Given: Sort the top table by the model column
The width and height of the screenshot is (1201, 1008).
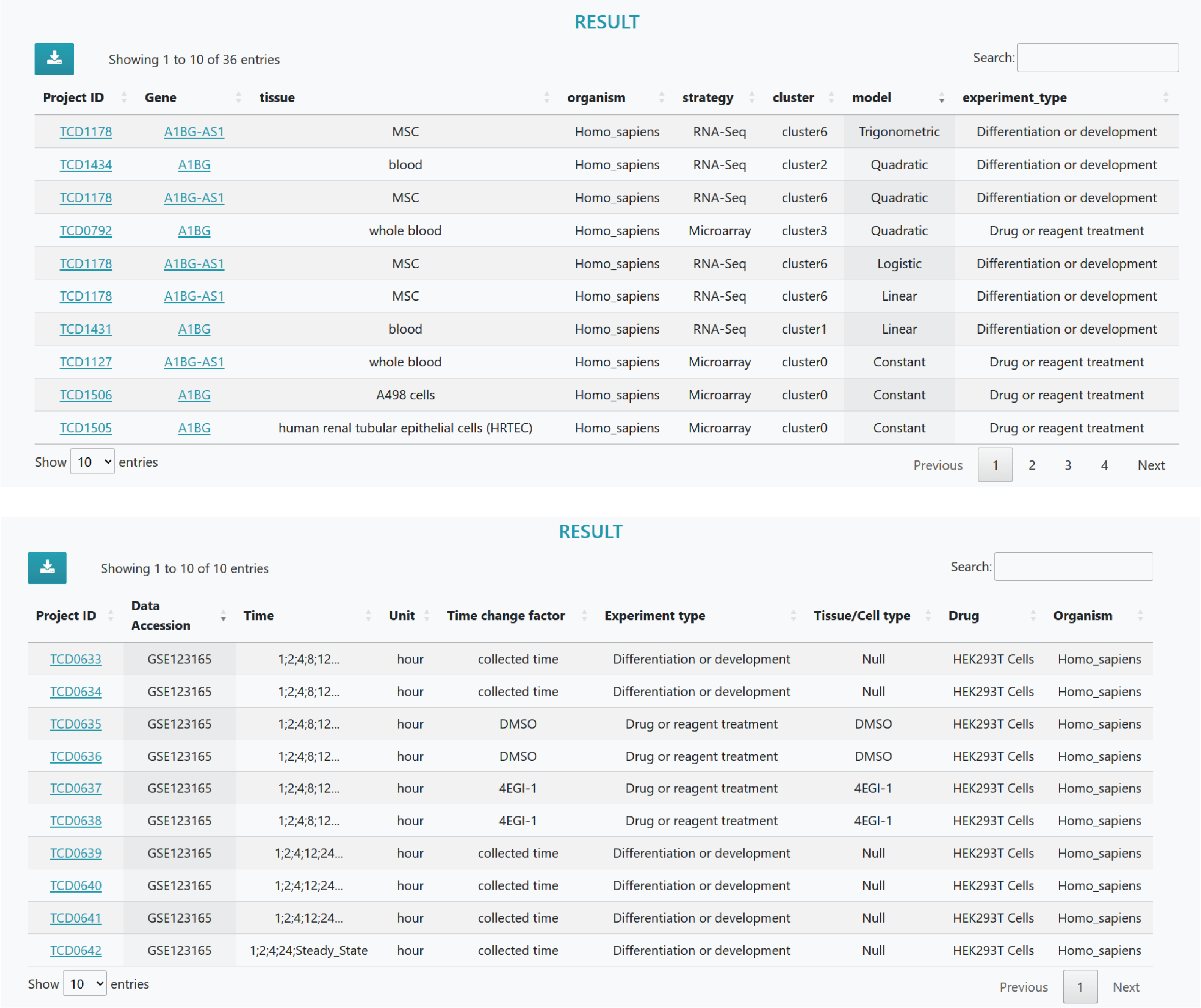Looking at the screenshot, I should [871, 98].
